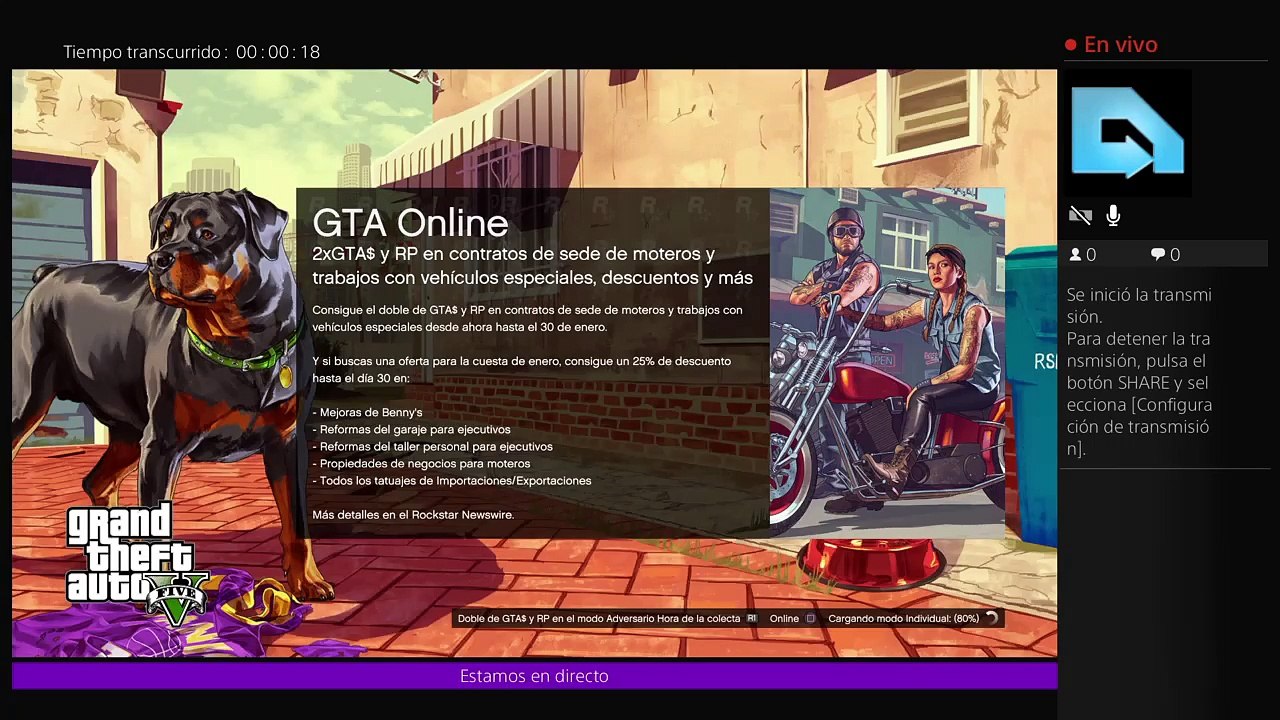1280x720 pixels.
Task: Click the square button icon beside Online
Action: [811, 619]
